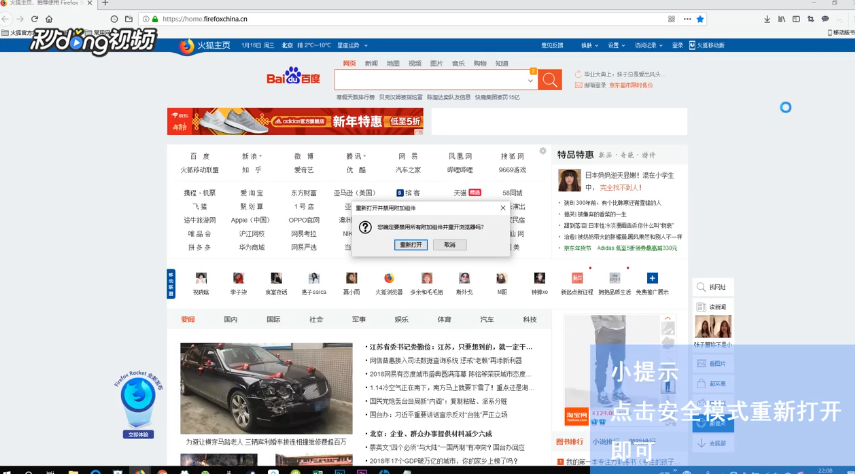Open the 访问记录 dropdown in header
The width and height of the screenshot is (855, 474).
click(648, 45)
